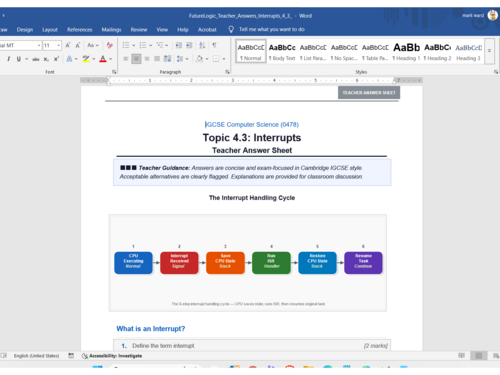500x375 pixels.
Task: Click the font size box showing 11
Action: coord(50,45)
